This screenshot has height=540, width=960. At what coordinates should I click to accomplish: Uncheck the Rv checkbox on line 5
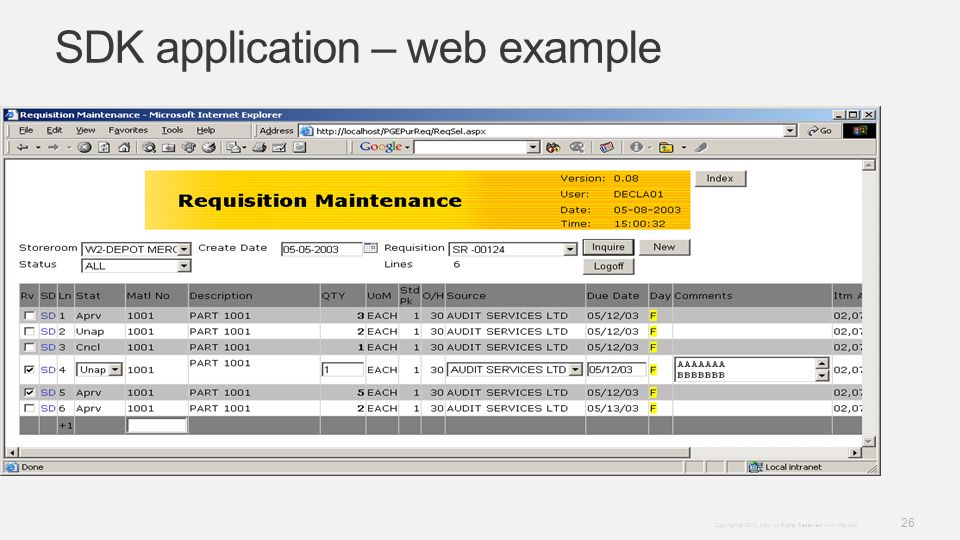pos(29,392)
